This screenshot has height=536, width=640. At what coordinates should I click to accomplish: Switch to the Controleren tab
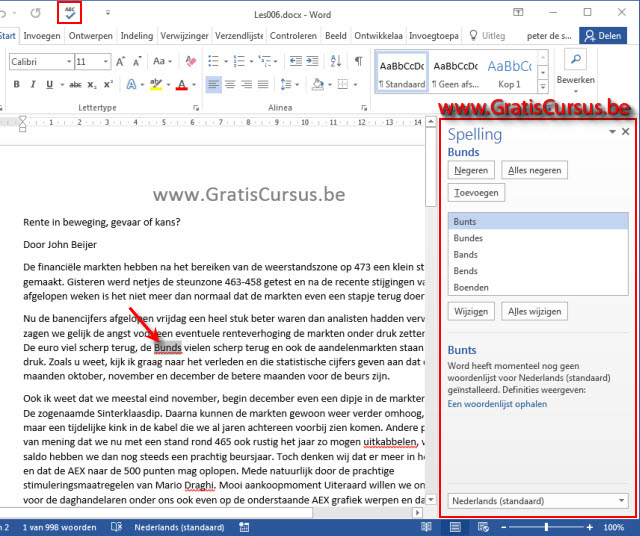coord(293,36)
